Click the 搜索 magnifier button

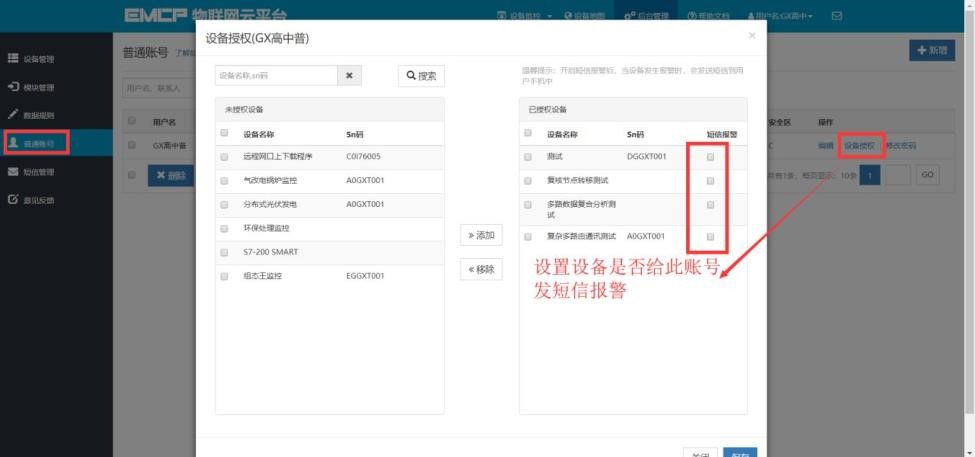pyautogui.click(x=421, y=76)
